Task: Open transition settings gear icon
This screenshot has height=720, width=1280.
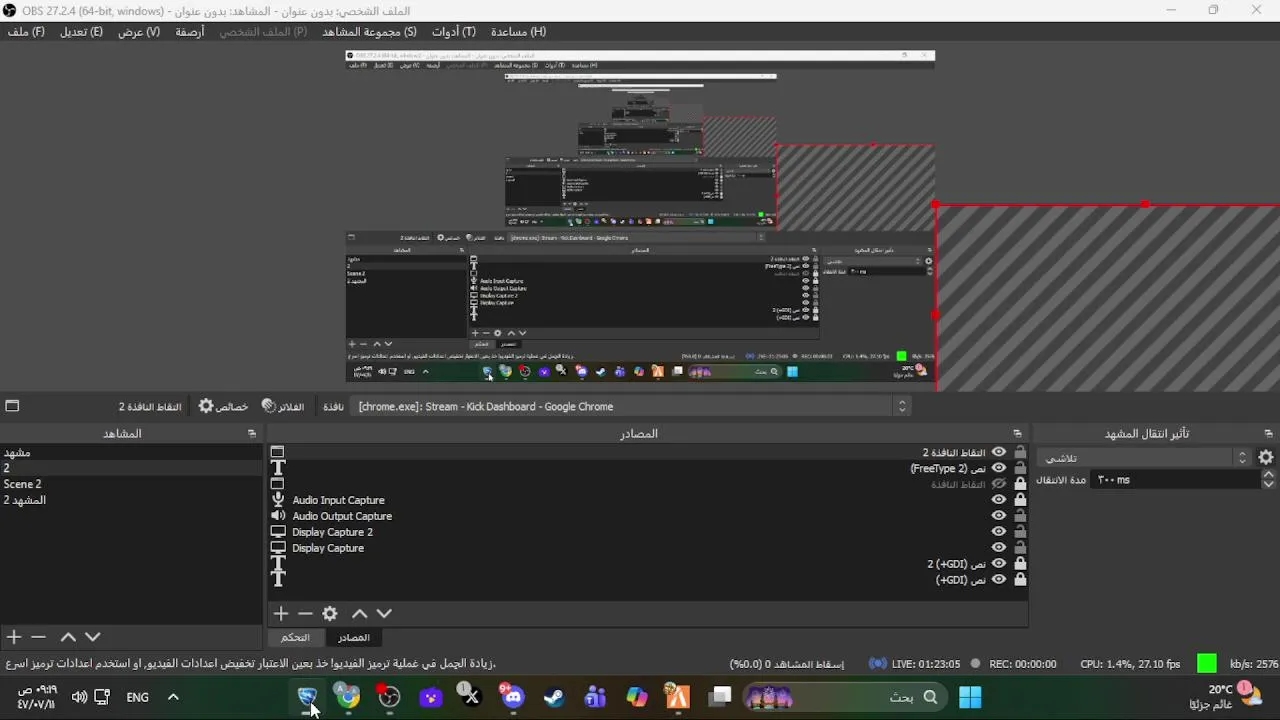Action: [1266, 457]
